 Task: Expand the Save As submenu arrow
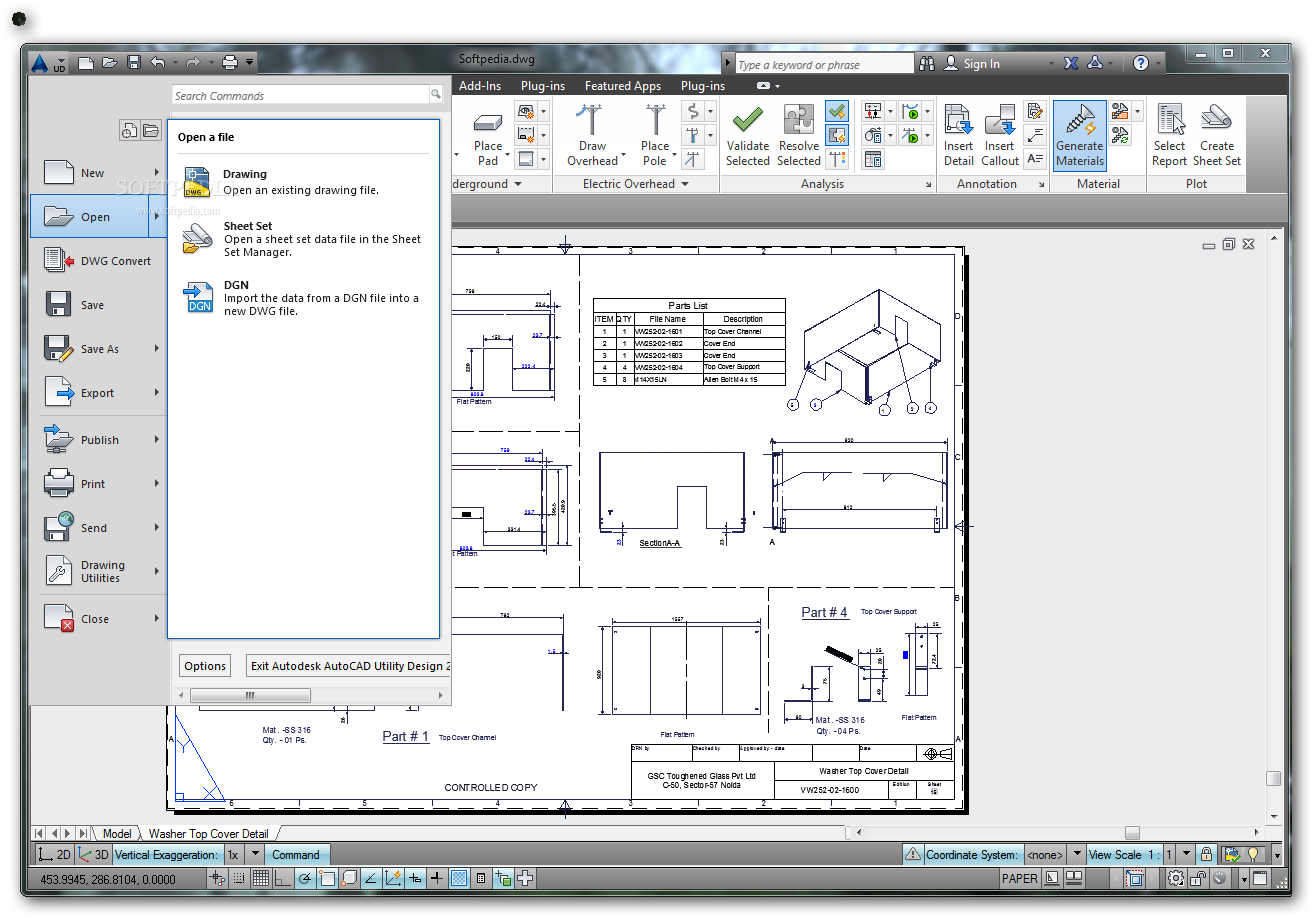[x=157, y=349]
